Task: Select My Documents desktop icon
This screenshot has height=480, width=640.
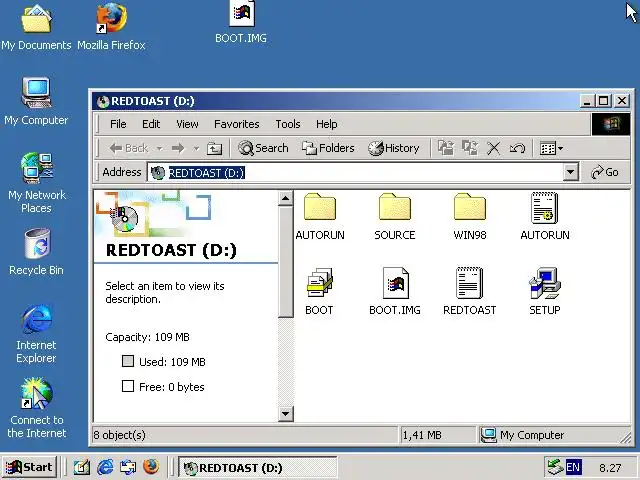Action: coord(36,28)
